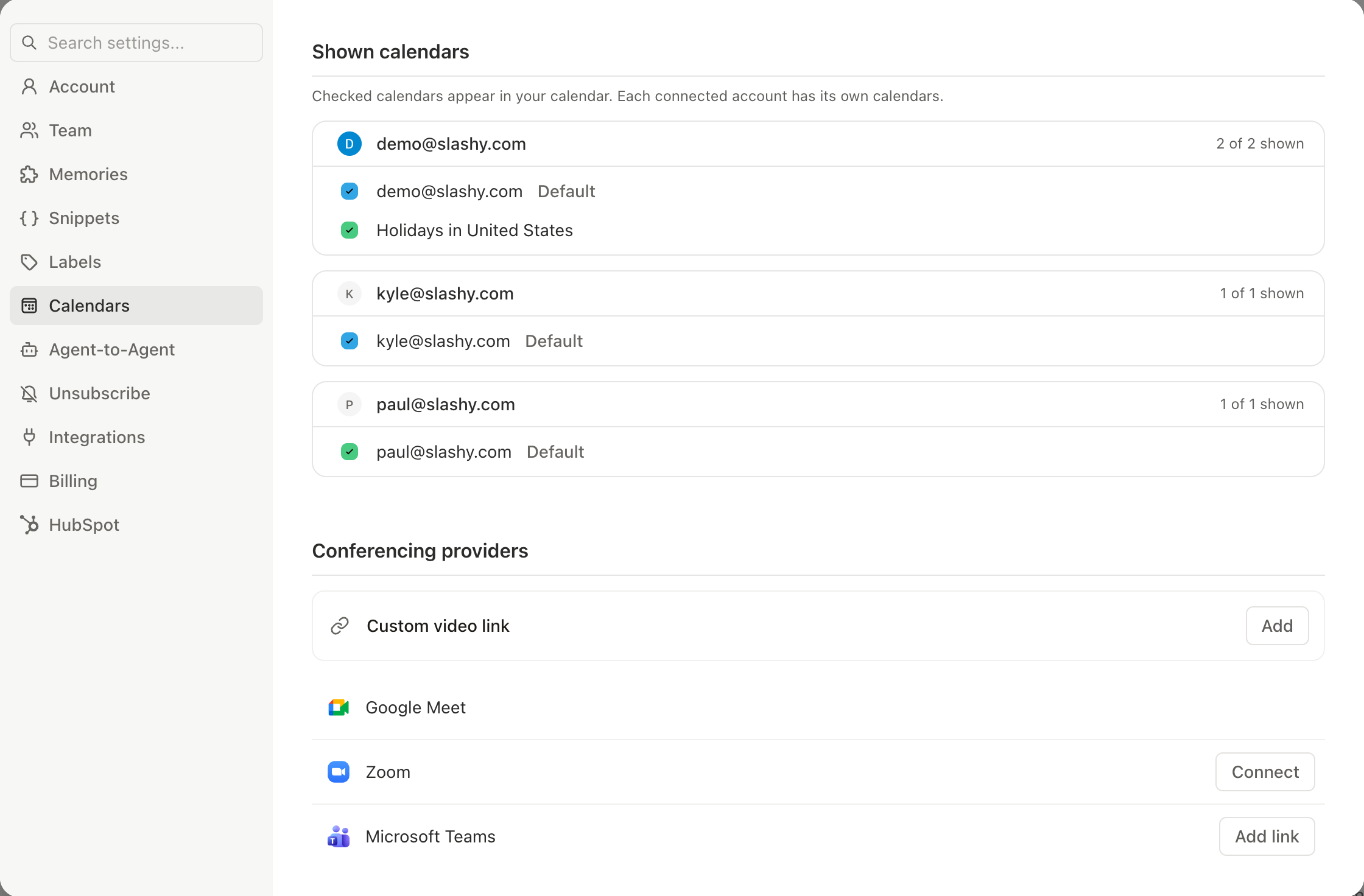The image size is (1364, 896).
Task: Click the K avatar for kyle account
Action: (x=350, y=293)
